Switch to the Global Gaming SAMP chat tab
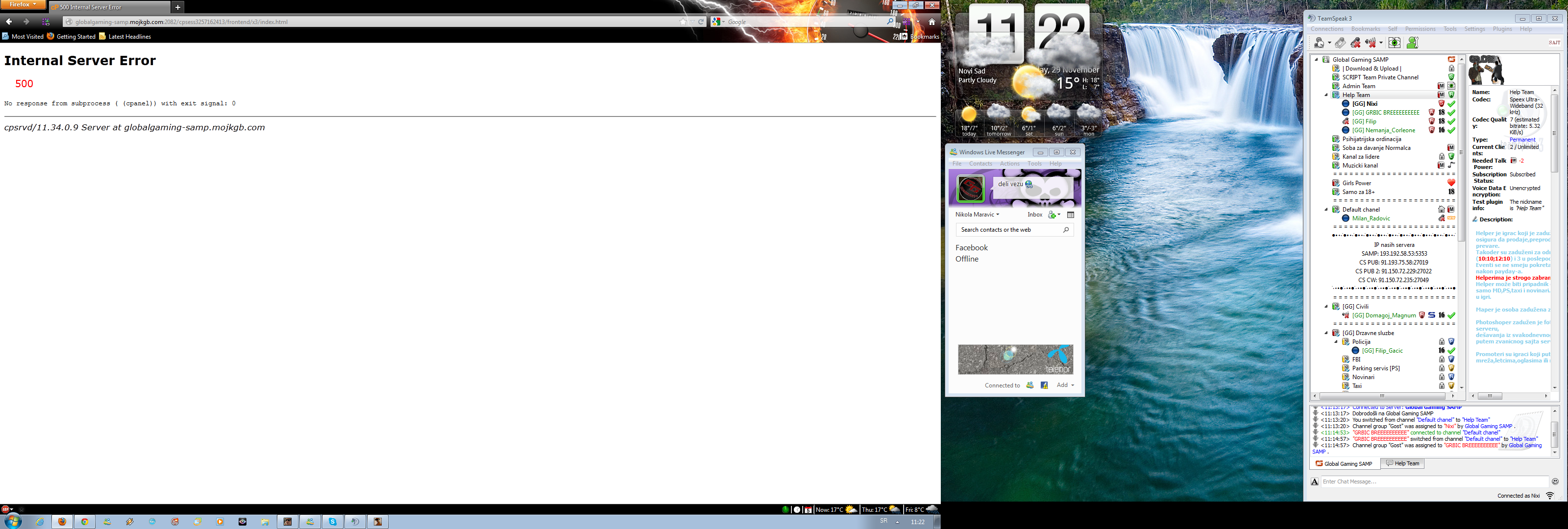 click(x=1344, y=464)
